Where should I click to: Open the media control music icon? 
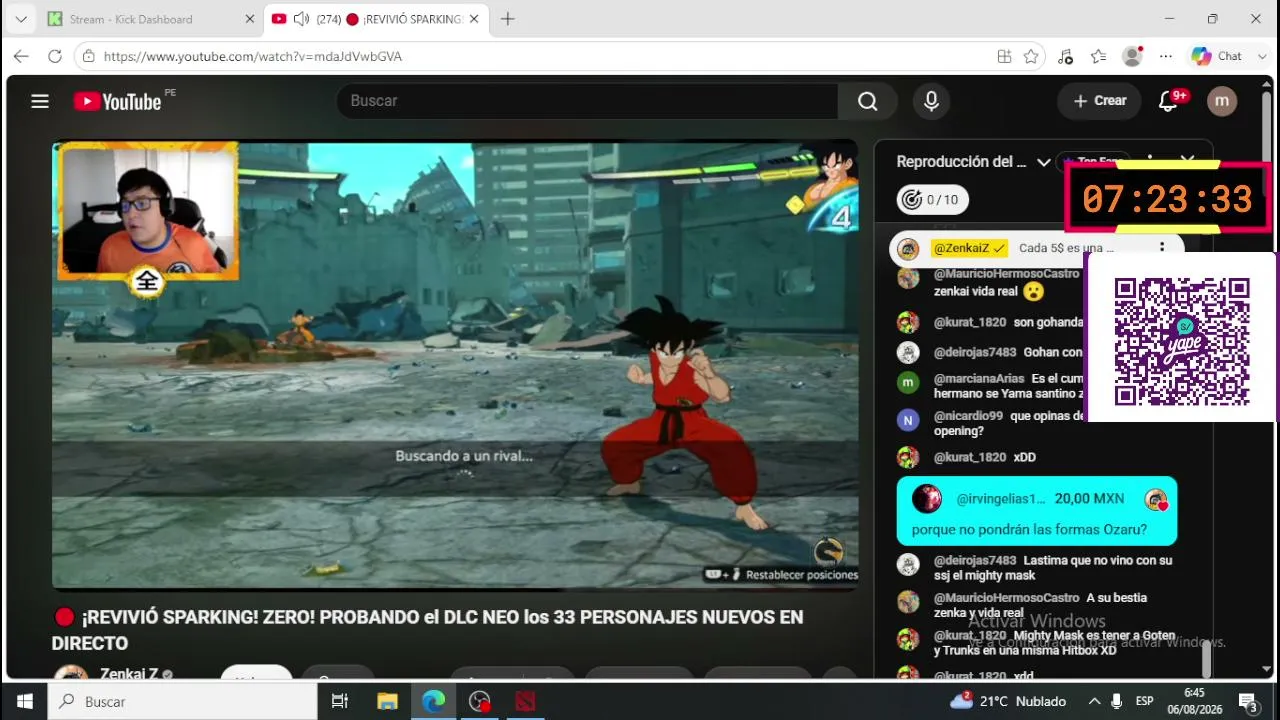coord(1065,57)
